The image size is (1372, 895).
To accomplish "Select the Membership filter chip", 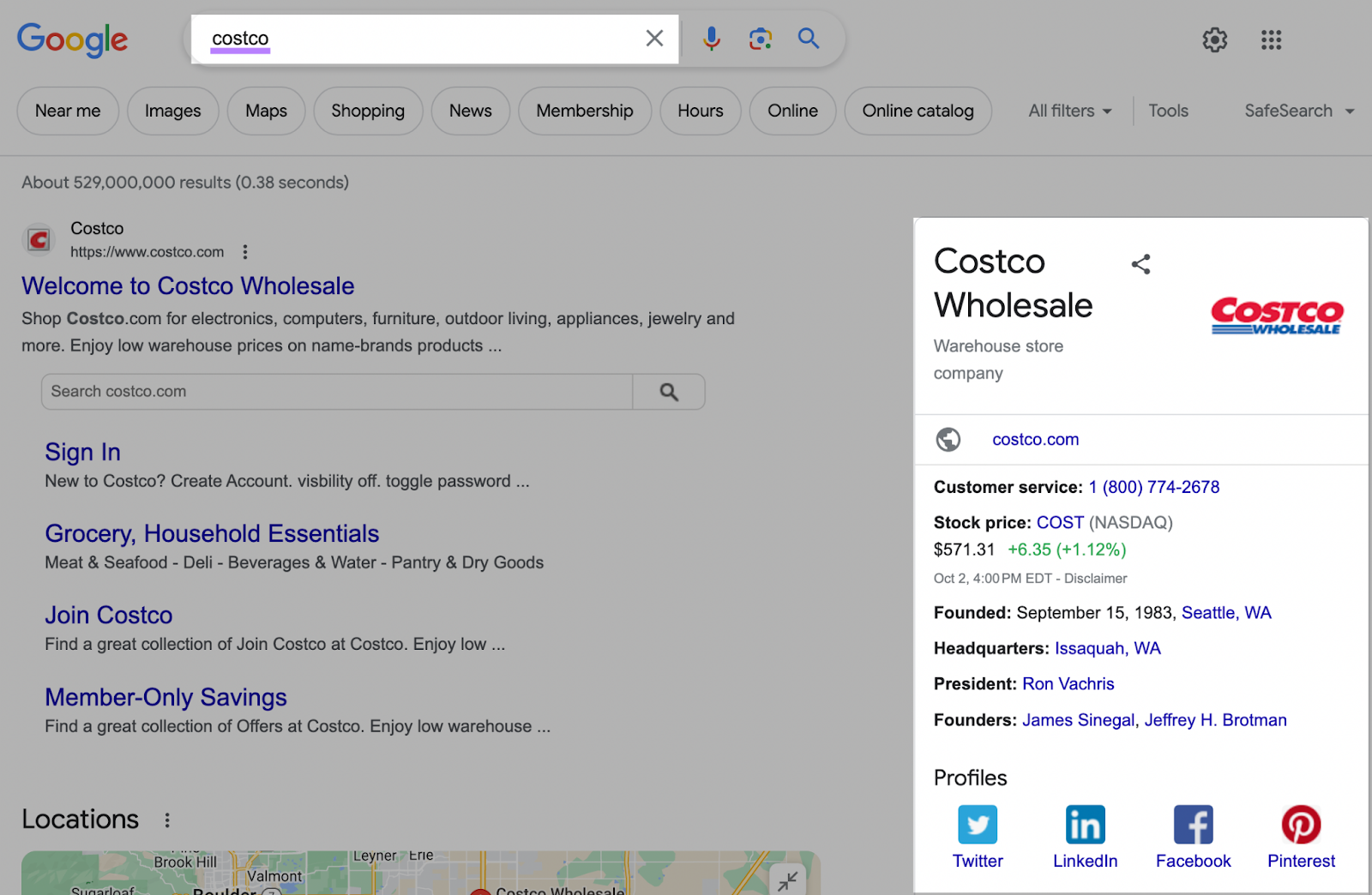I will (585, 111).
